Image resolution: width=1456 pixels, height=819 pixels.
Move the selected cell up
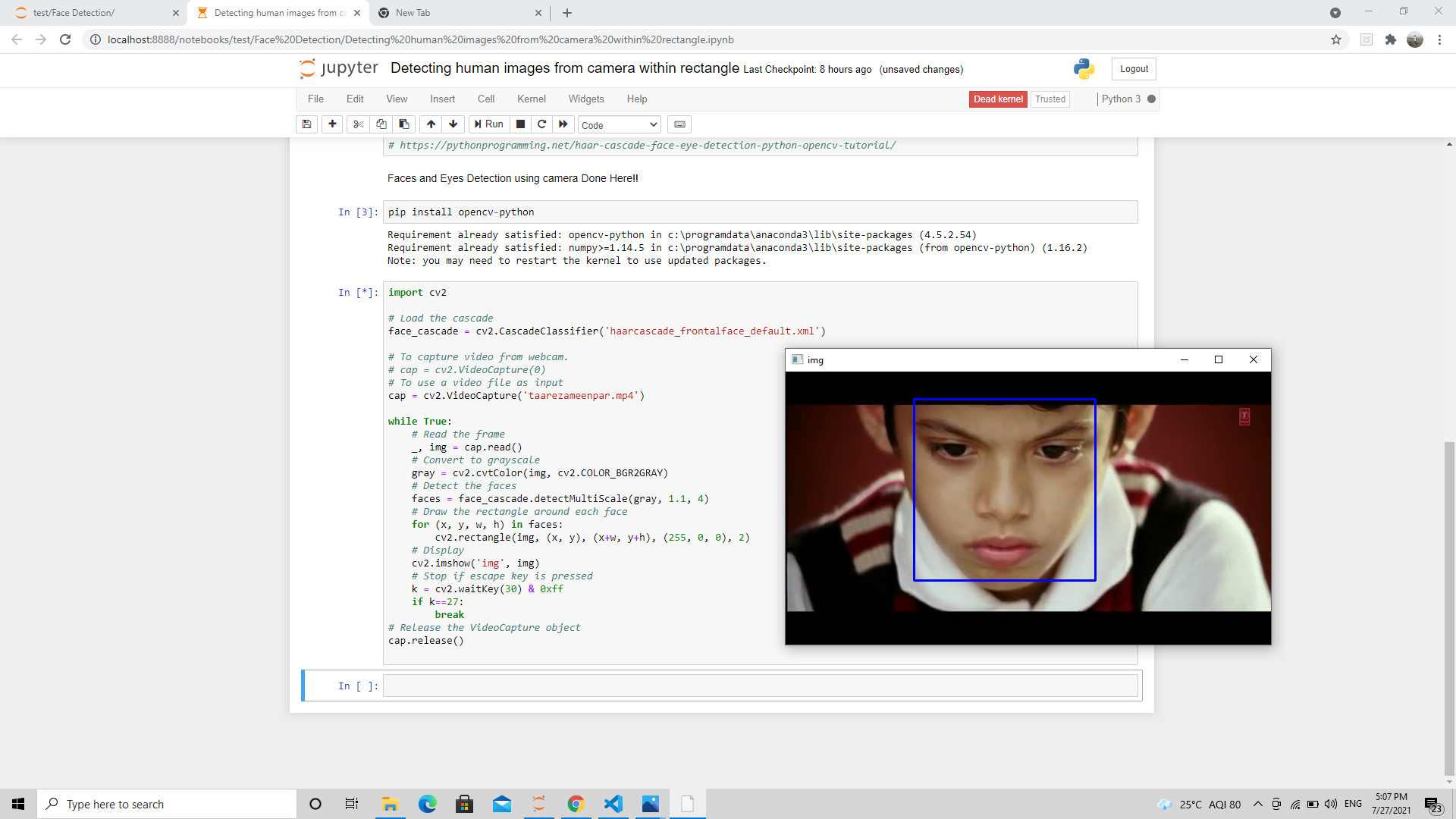(x=430, y=124)
